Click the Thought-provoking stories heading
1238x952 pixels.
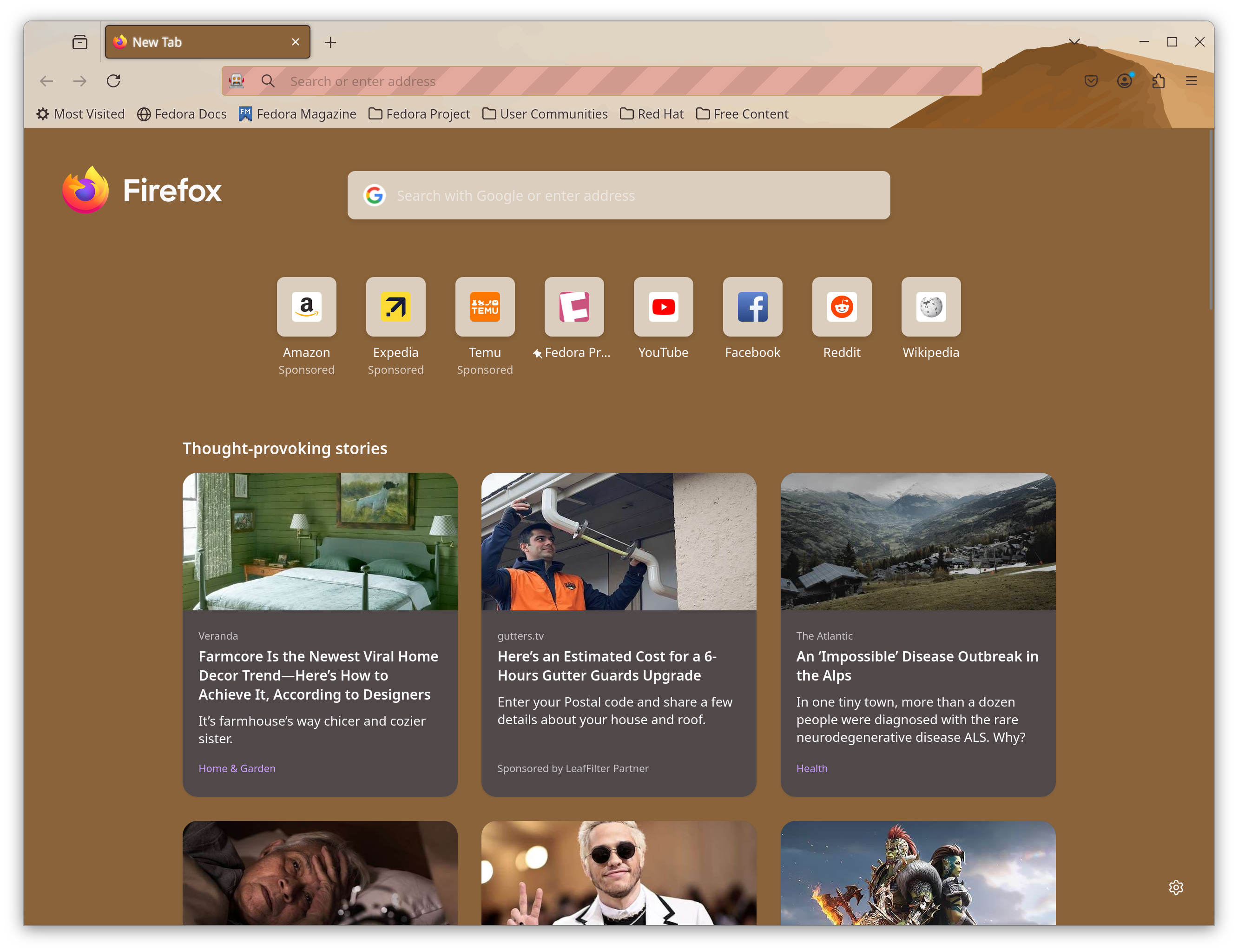coord(285,448)
